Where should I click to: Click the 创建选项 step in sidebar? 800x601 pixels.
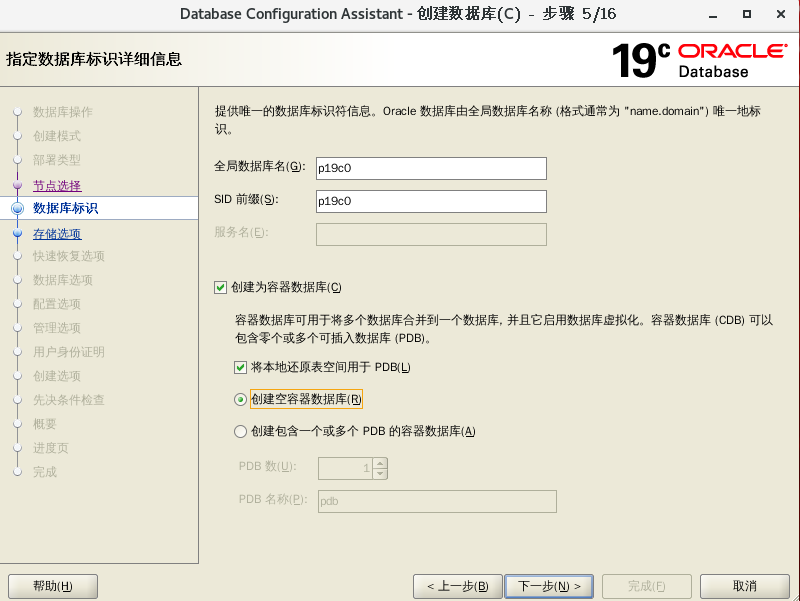57,376
